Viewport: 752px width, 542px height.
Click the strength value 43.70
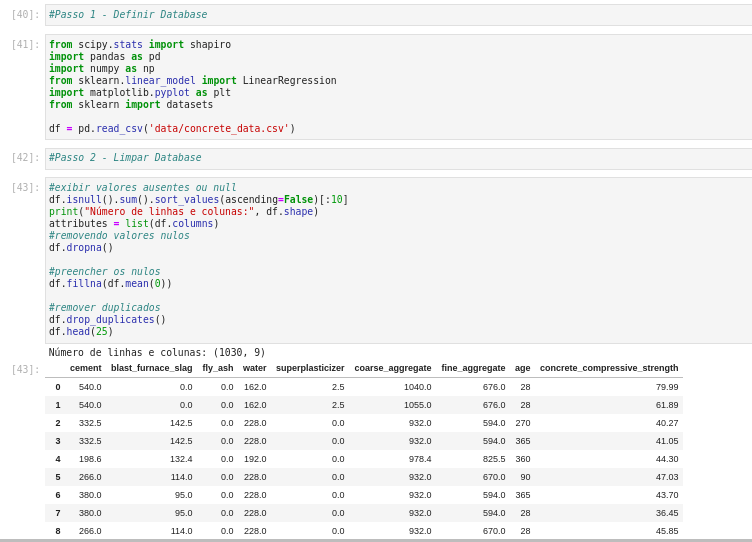click(667, 495)
